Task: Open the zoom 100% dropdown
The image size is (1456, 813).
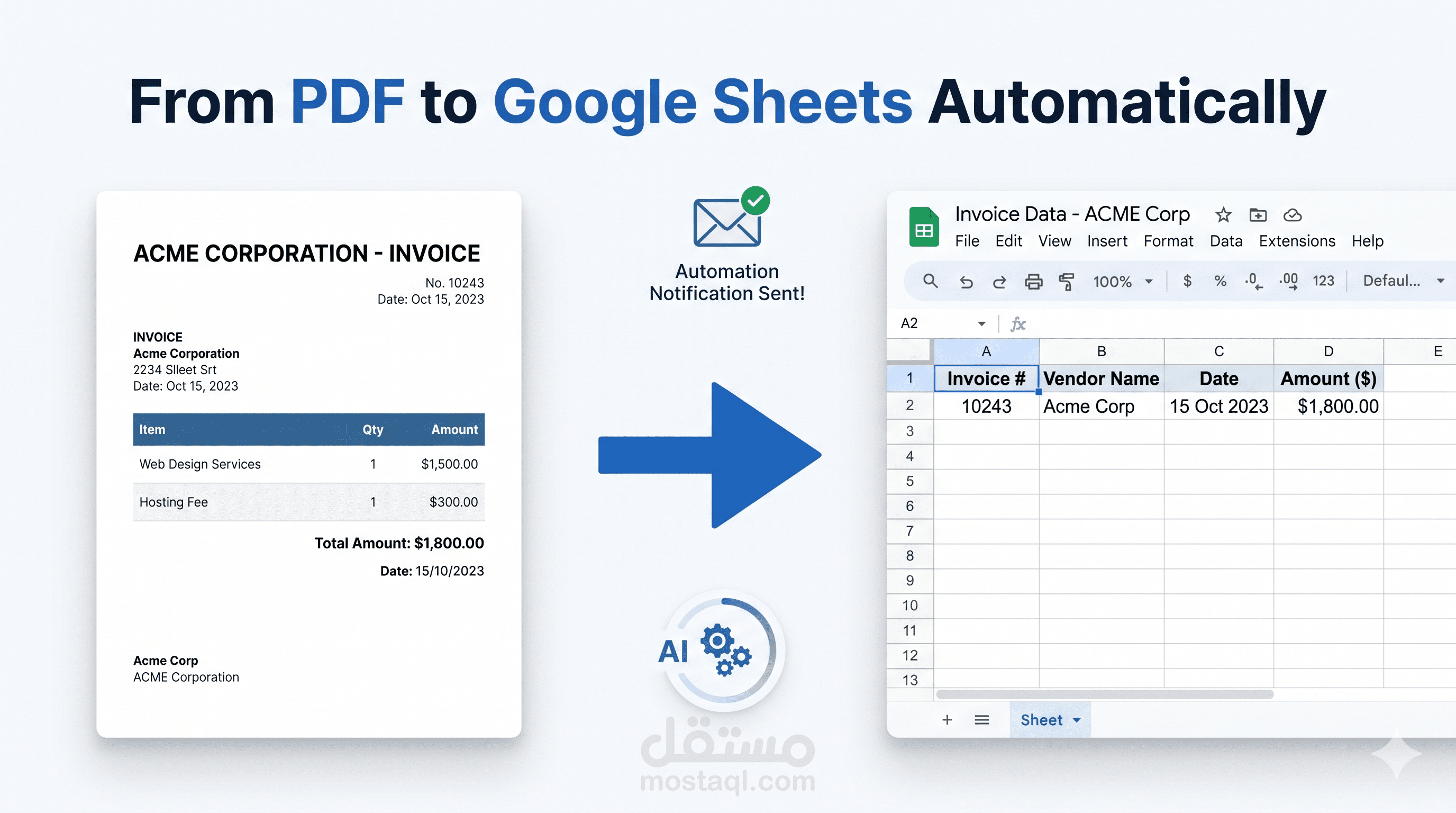Action: pyautogui.click(x=1123, y=281)
